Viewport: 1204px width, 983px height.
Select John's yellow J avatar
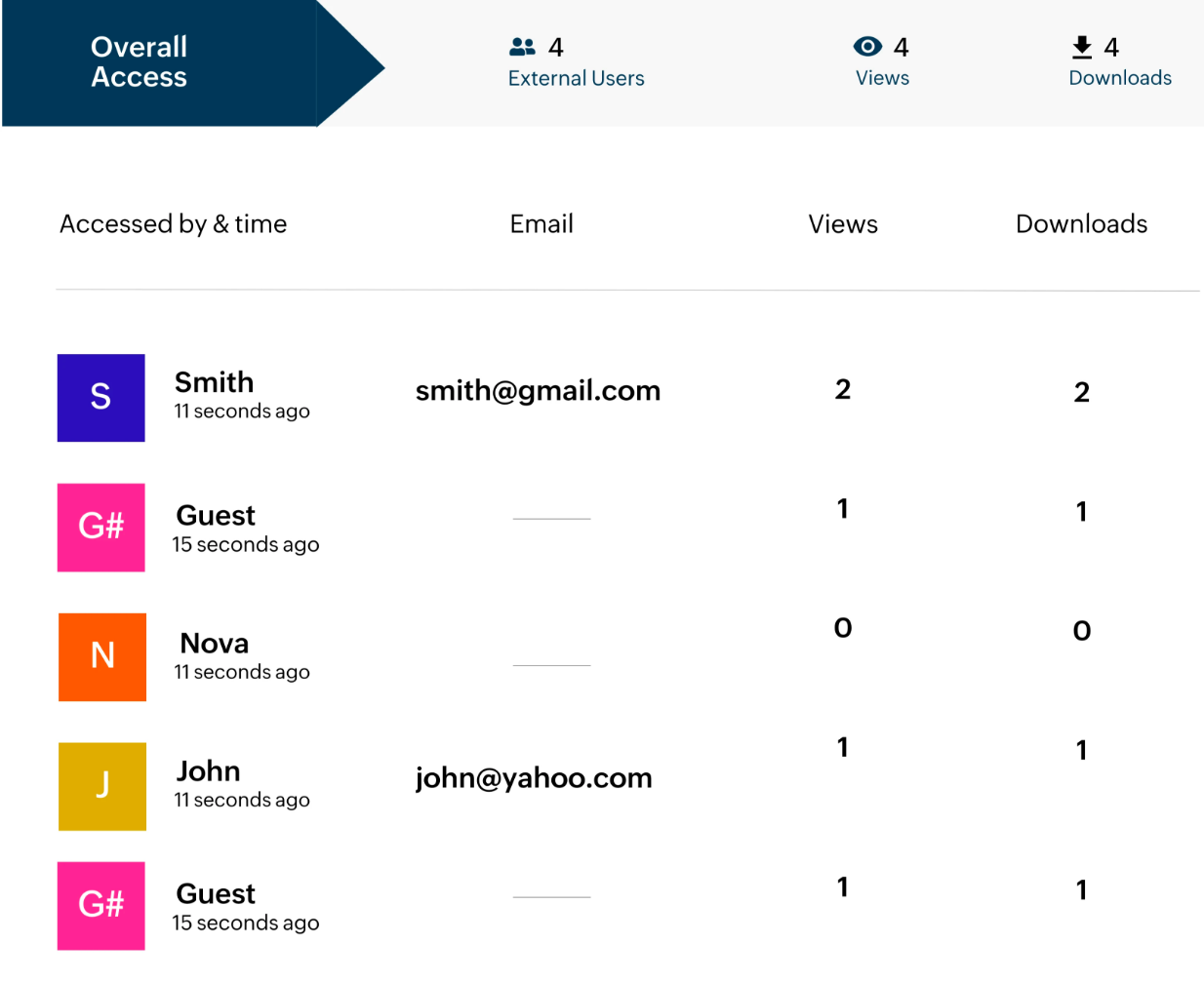point(102,786)
